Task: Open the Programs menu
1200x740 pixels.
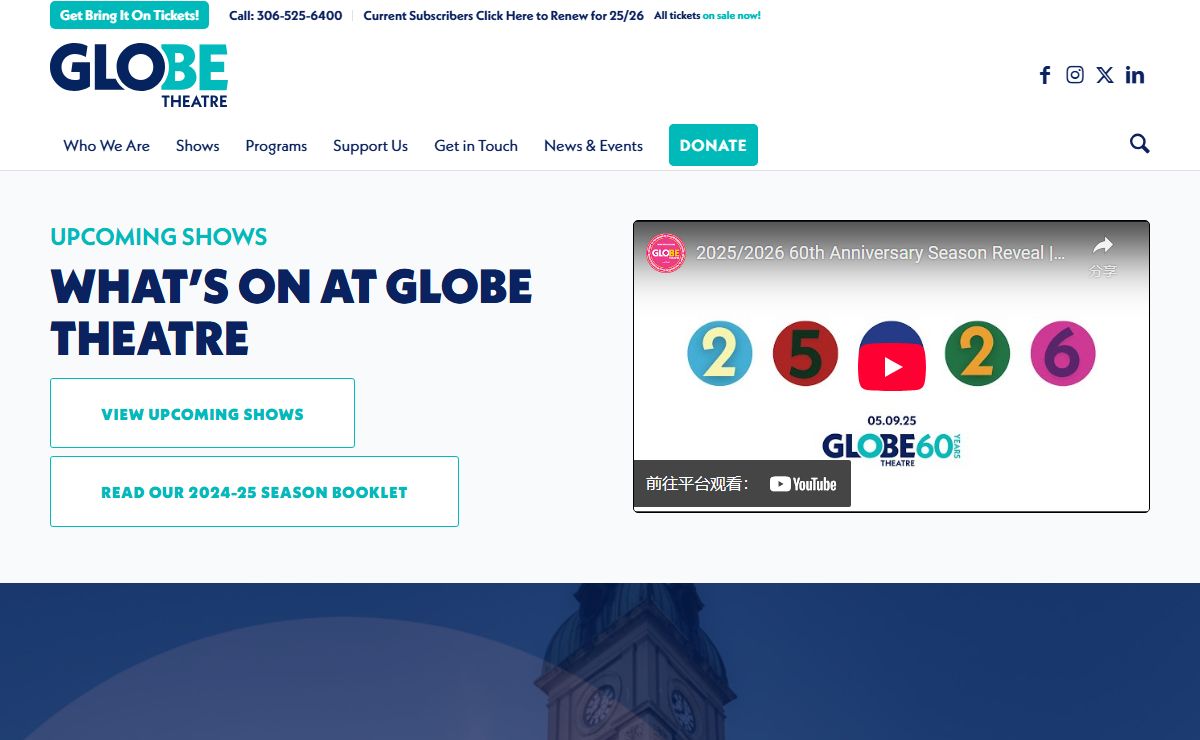Action: point(276,146)
